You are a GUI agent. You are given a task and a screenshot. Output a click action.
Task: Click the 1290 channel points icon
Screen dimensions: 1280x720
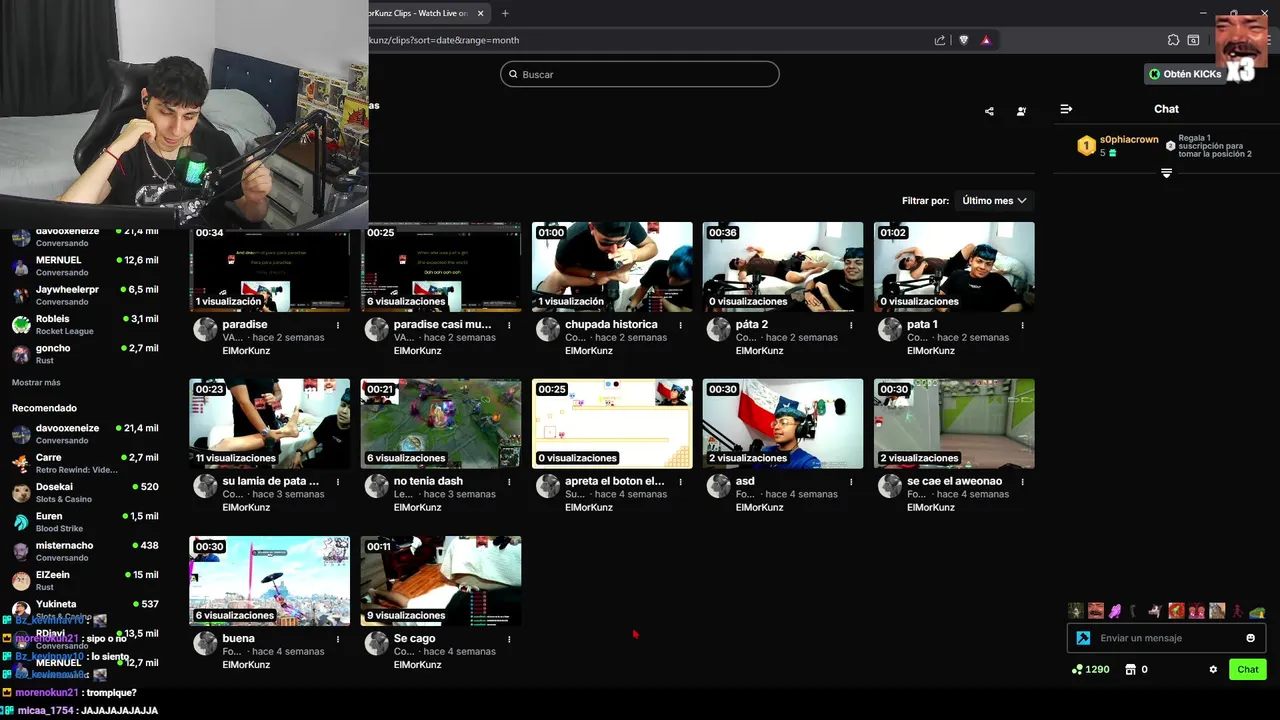tap(1077, 669)
